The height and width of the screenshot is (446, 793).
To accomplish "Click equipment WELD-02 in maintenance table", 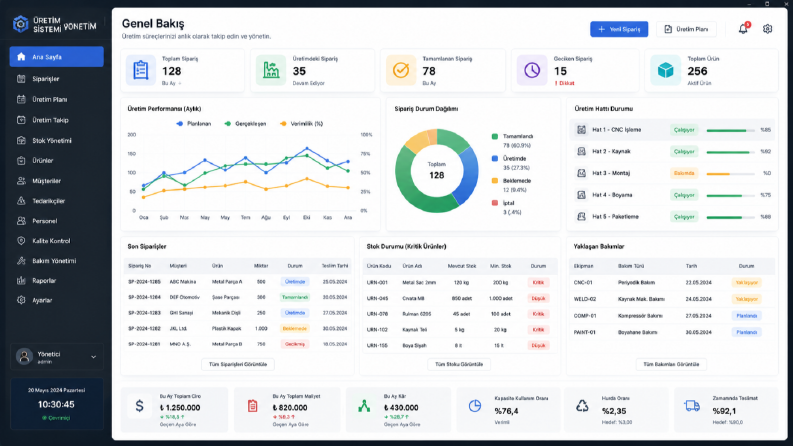I will [x=585, y=299].
